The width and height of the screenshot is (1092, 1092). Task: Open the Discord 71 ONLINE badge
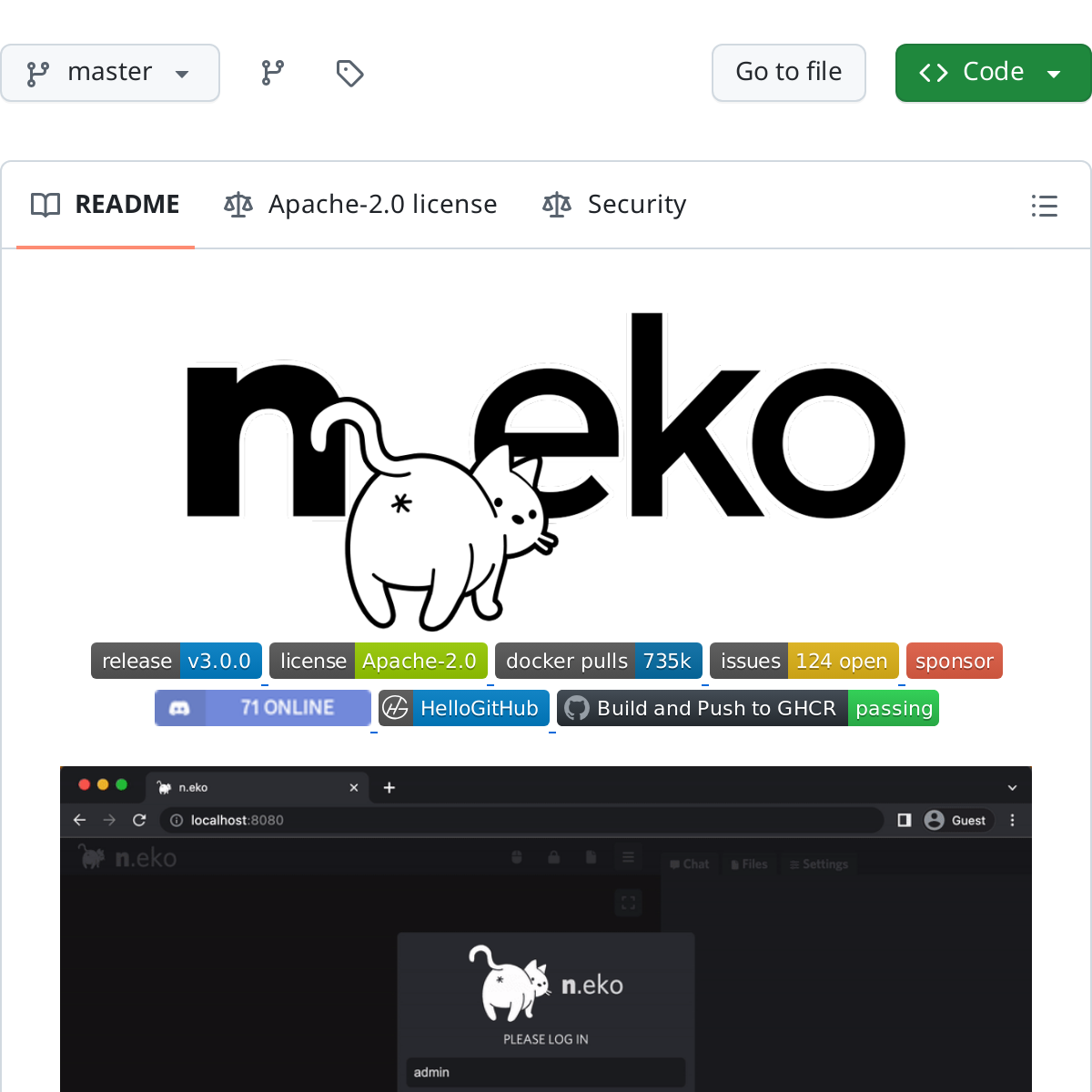tap(263, 708)
